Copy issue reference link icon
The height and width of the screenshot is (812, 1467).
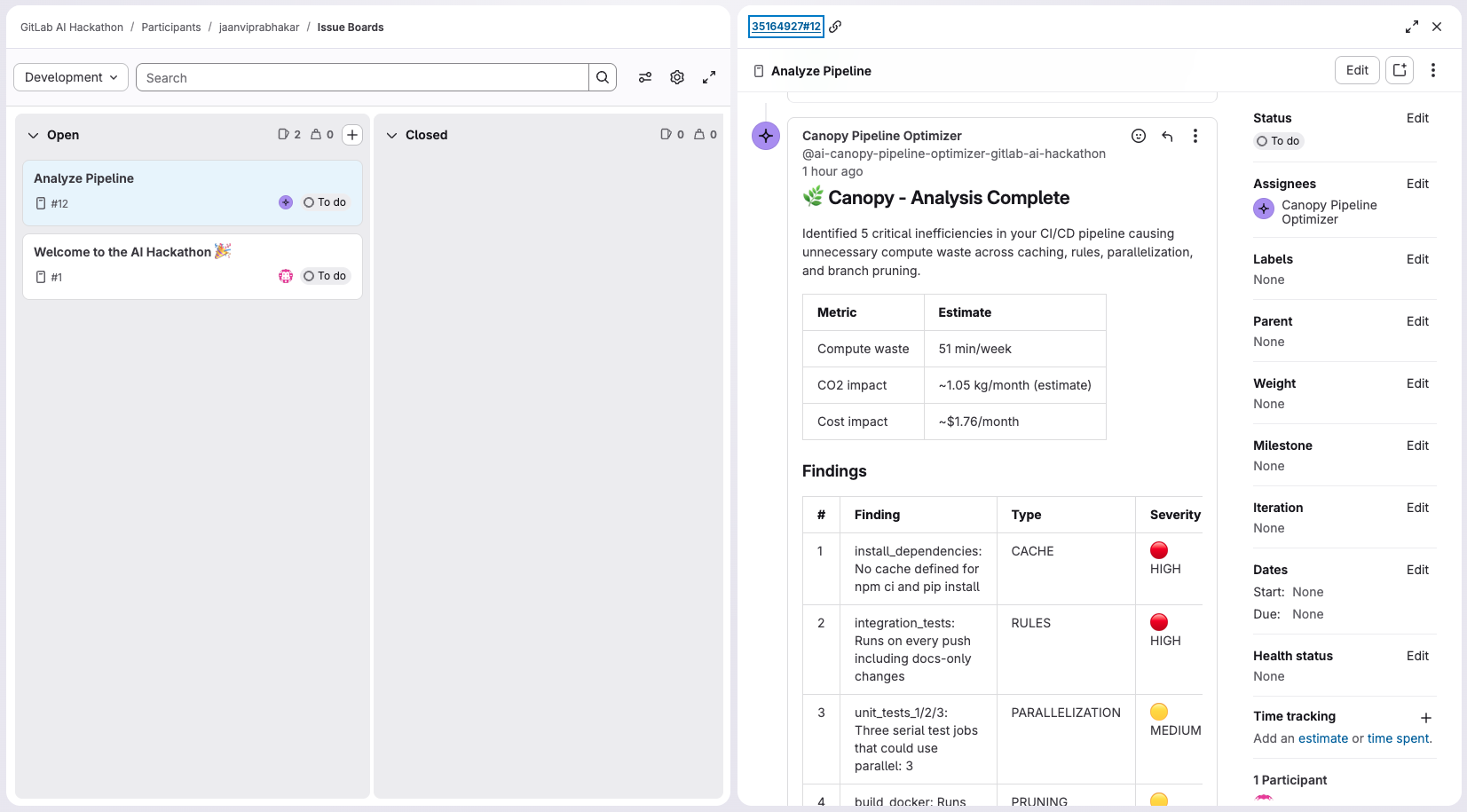[835, 27]
